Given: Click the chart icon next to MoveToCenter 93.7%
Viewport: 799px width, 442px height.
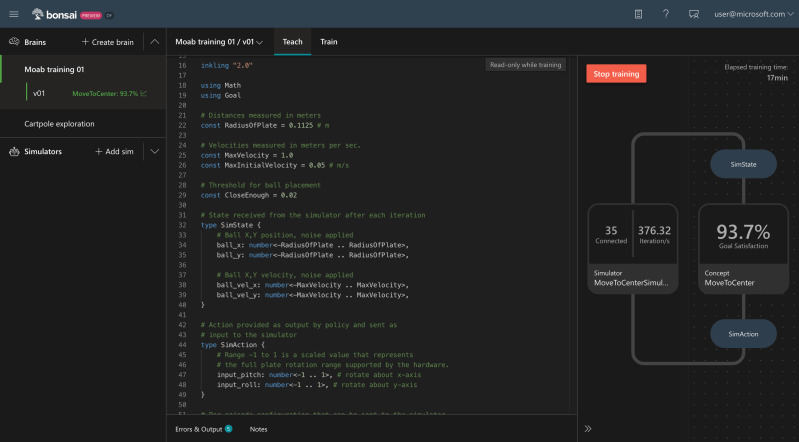Looking at the screenshot, I should click(x=144, y=93).
